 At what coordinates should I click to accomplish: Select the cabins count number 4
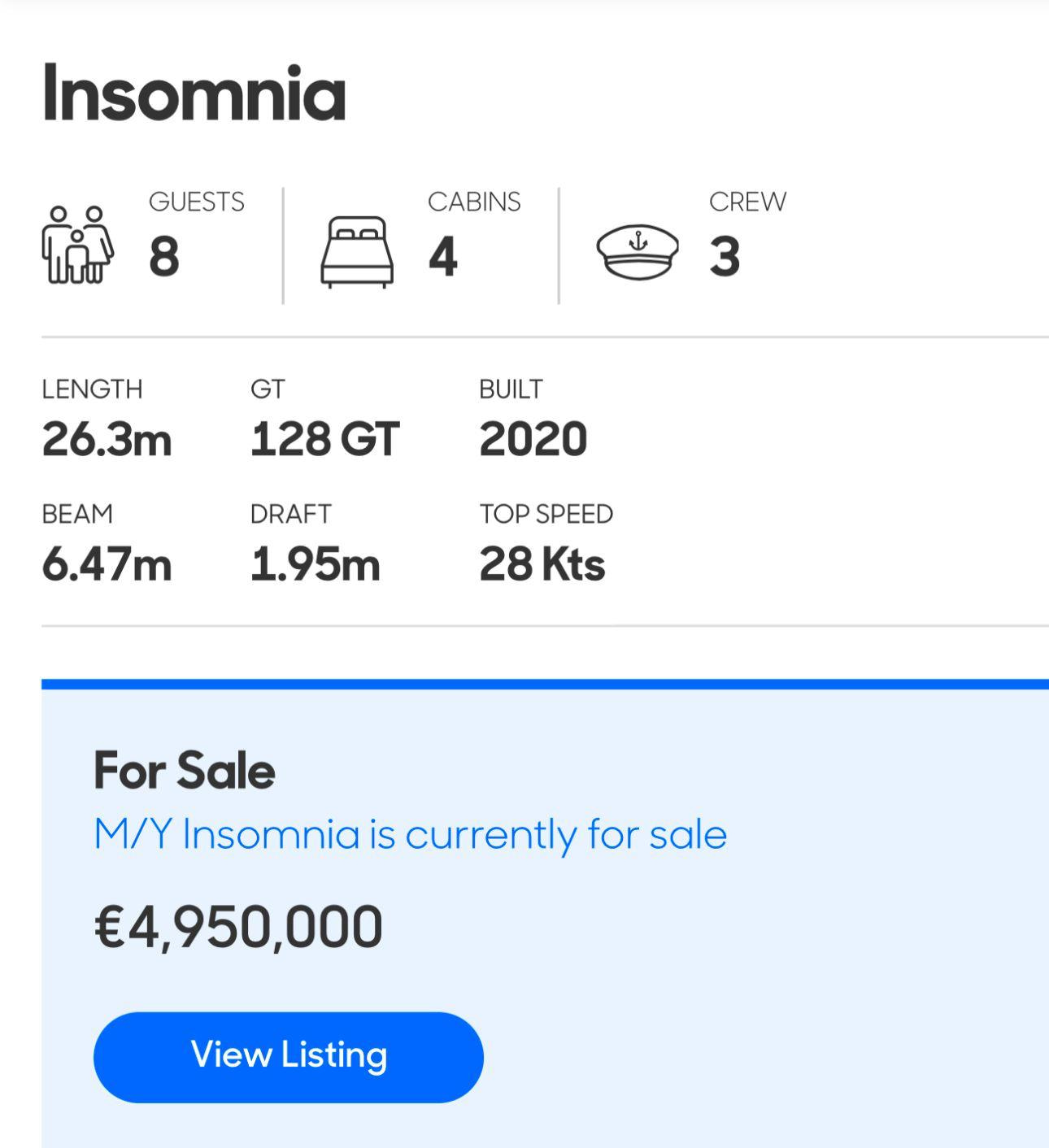(443, 257)
